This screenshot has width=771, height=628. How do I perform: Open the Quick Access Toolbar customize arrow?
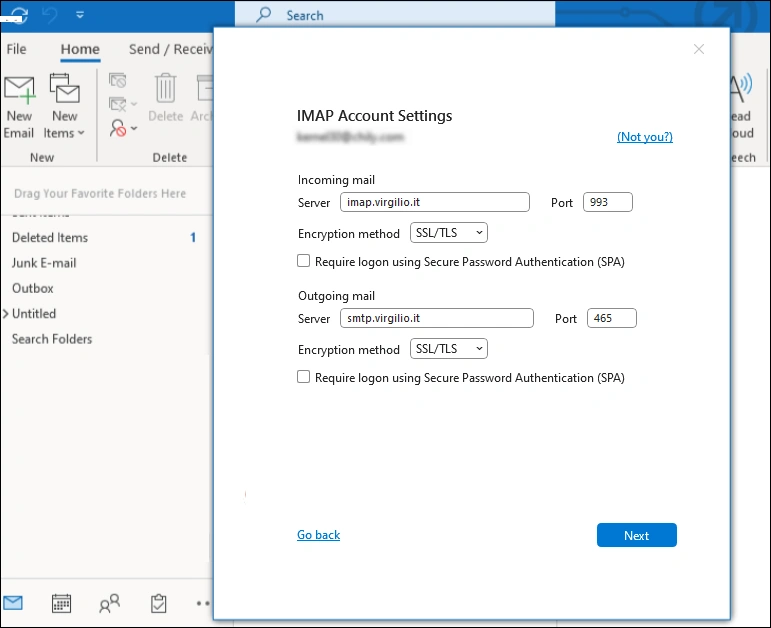point(80,15)
